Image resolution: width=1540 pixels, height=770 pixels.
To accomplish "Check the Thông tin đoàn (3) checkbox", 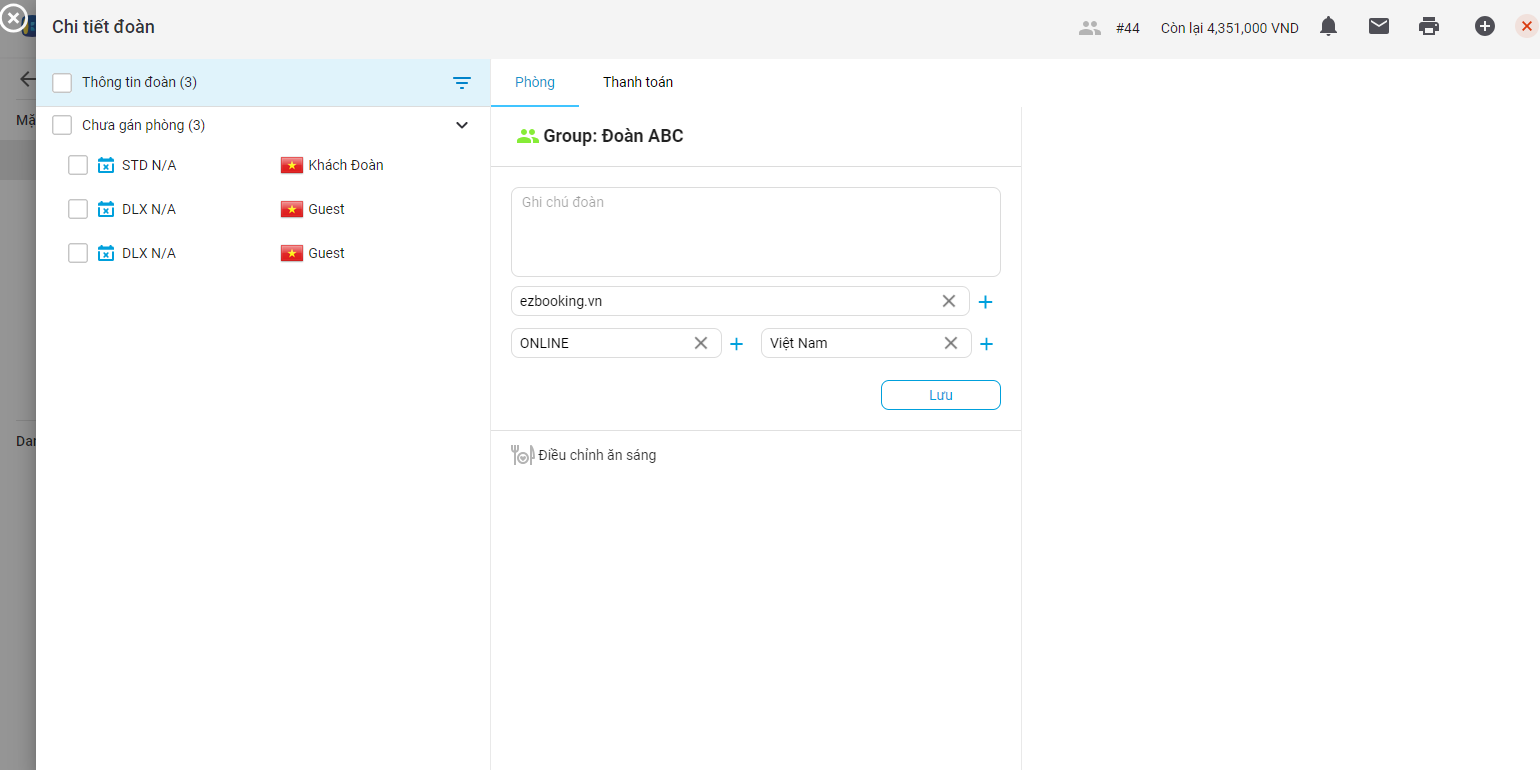I will pos(62,83).
